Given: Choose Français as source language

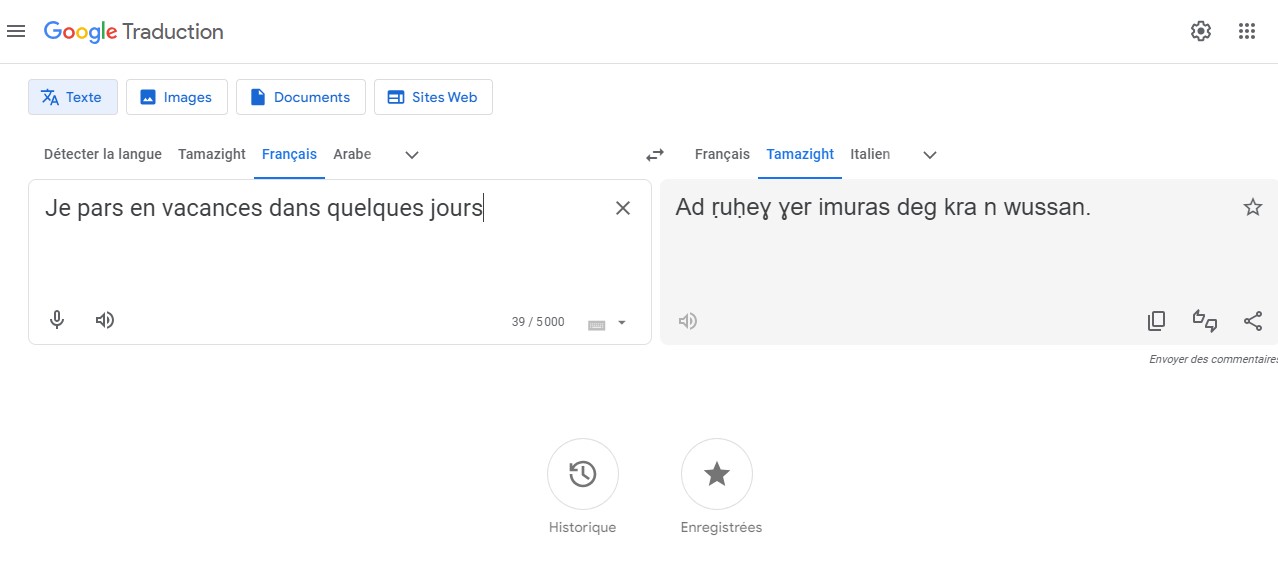Looking at the screenshot, I should tap(289, 154).
